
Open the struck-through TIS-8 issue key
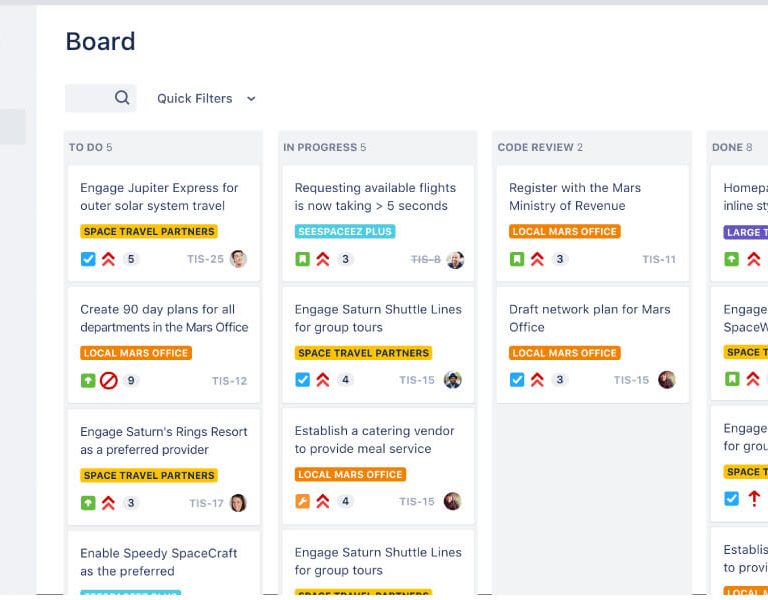425,259
